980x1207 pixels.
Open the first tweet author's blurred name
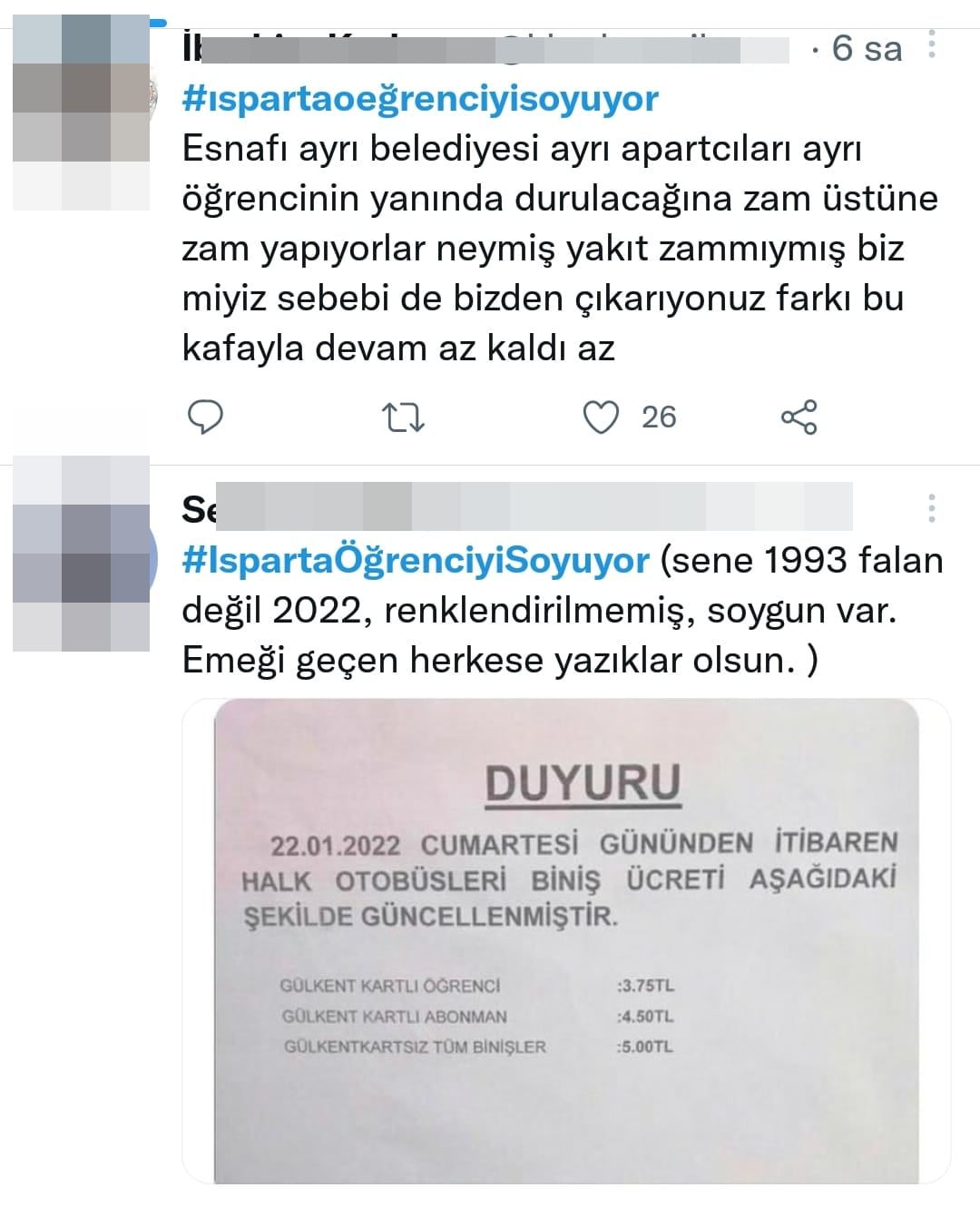(485, 46)
